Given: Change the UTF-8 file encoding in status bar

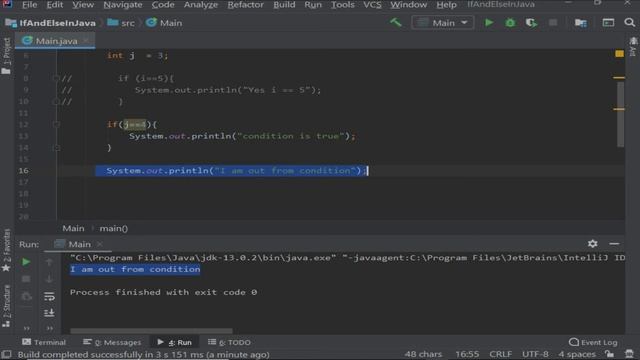Looking at the screenshot, I should click(x=535, y=354).
